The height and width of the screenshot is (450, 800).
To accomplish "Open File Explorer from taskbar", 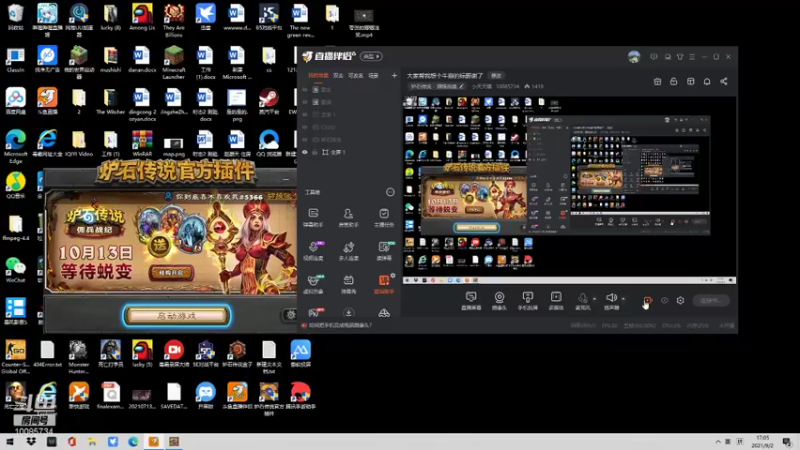I will click(x=92, y=442).
